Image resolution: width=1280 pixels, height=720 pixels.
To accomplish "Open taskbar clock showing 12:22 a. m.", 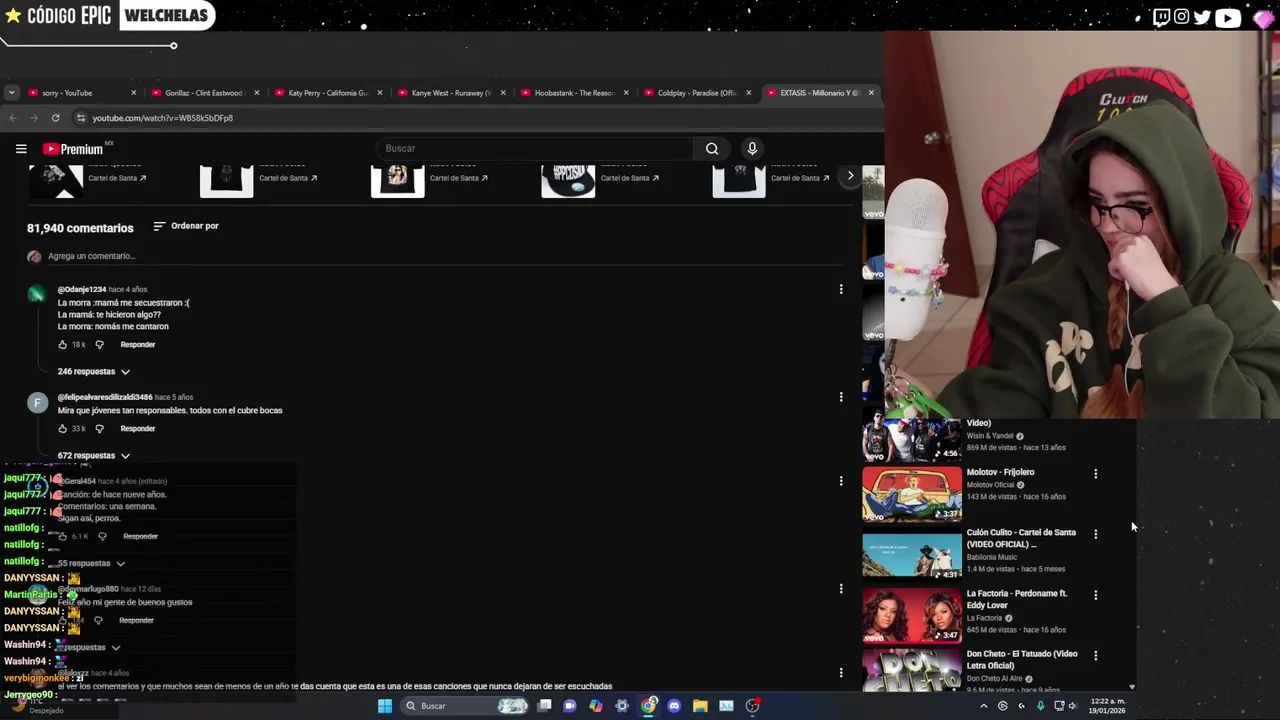I will point(1107,706).
